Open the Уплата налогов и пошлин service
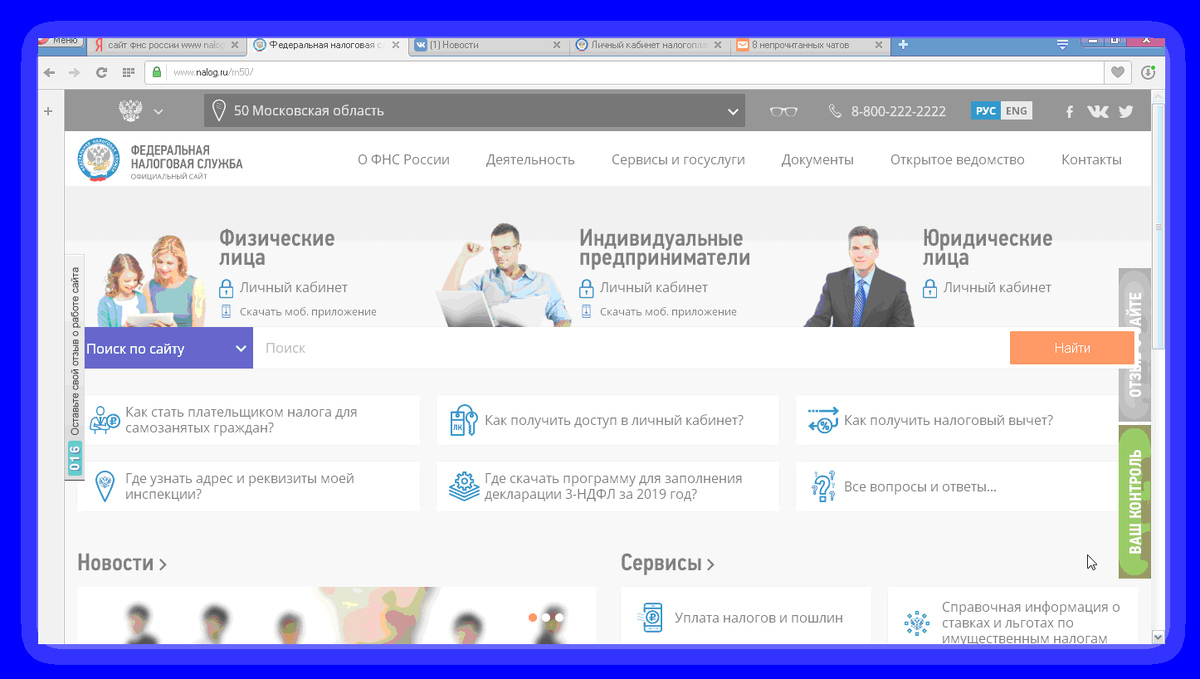Image resolution: width=1200 pixels, height=679 pixels. [758, 618]
